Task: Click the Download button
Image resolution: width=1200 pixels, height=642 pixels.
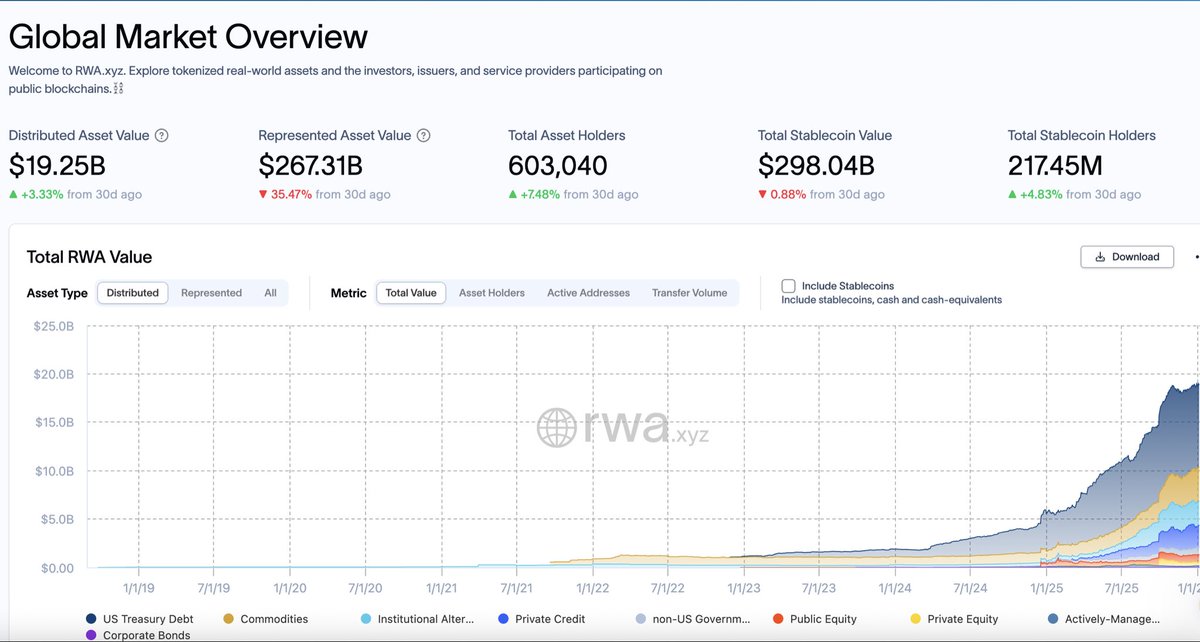Action: click(x=1127, y=256)
